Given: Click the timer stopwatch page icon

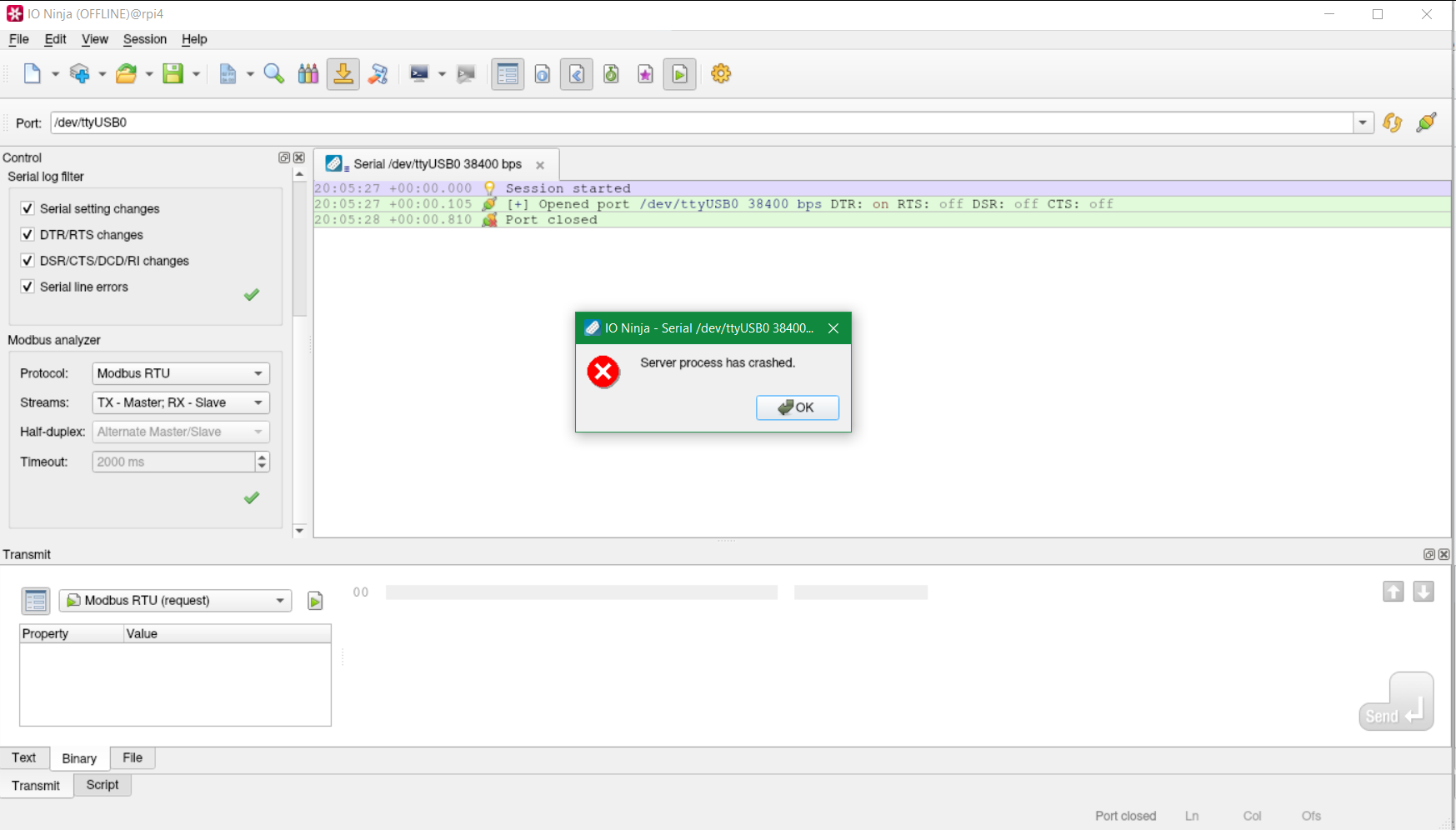Looking at the screenshot, I should pyautogui.click(x=612, y=74).
